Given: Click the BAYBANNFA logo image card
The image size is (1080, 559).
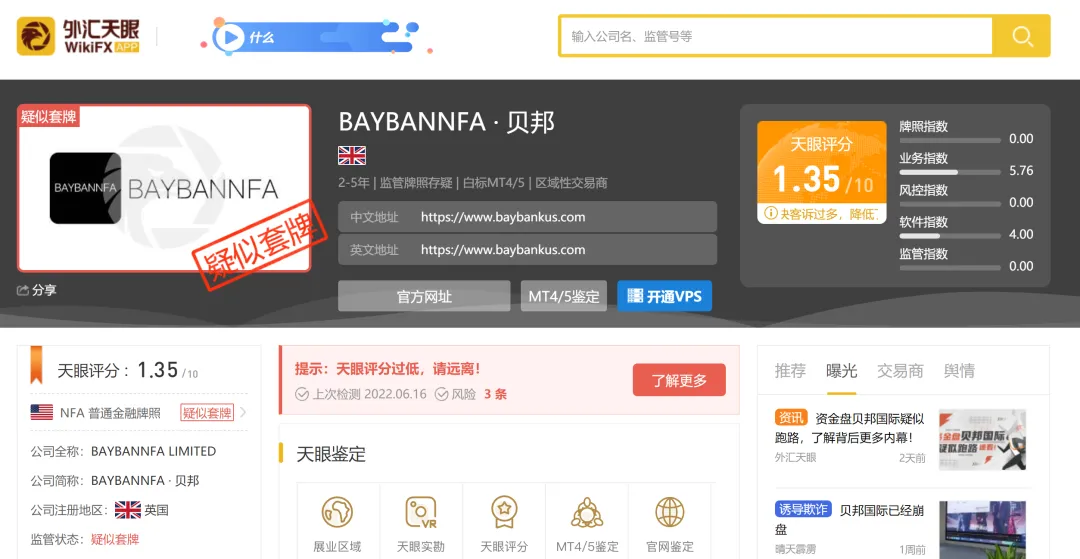Looking at the screenshot, I should click(x=164, y=188).
